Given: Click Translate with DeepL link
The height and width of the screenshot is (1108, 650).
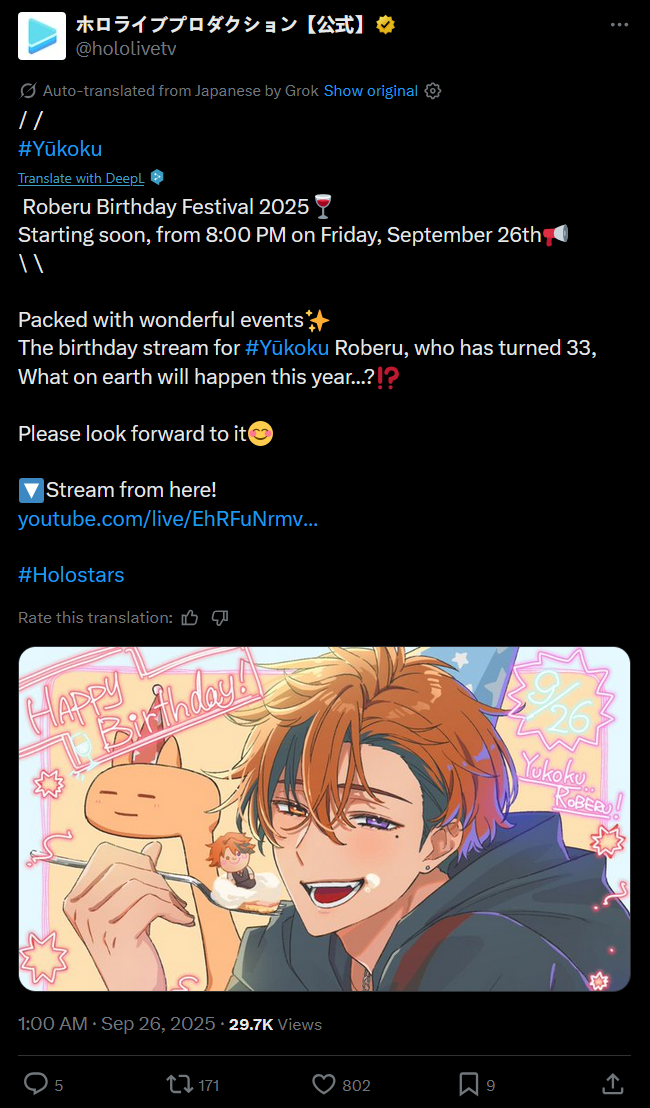Looking at the screenshot, I should 81,179.
